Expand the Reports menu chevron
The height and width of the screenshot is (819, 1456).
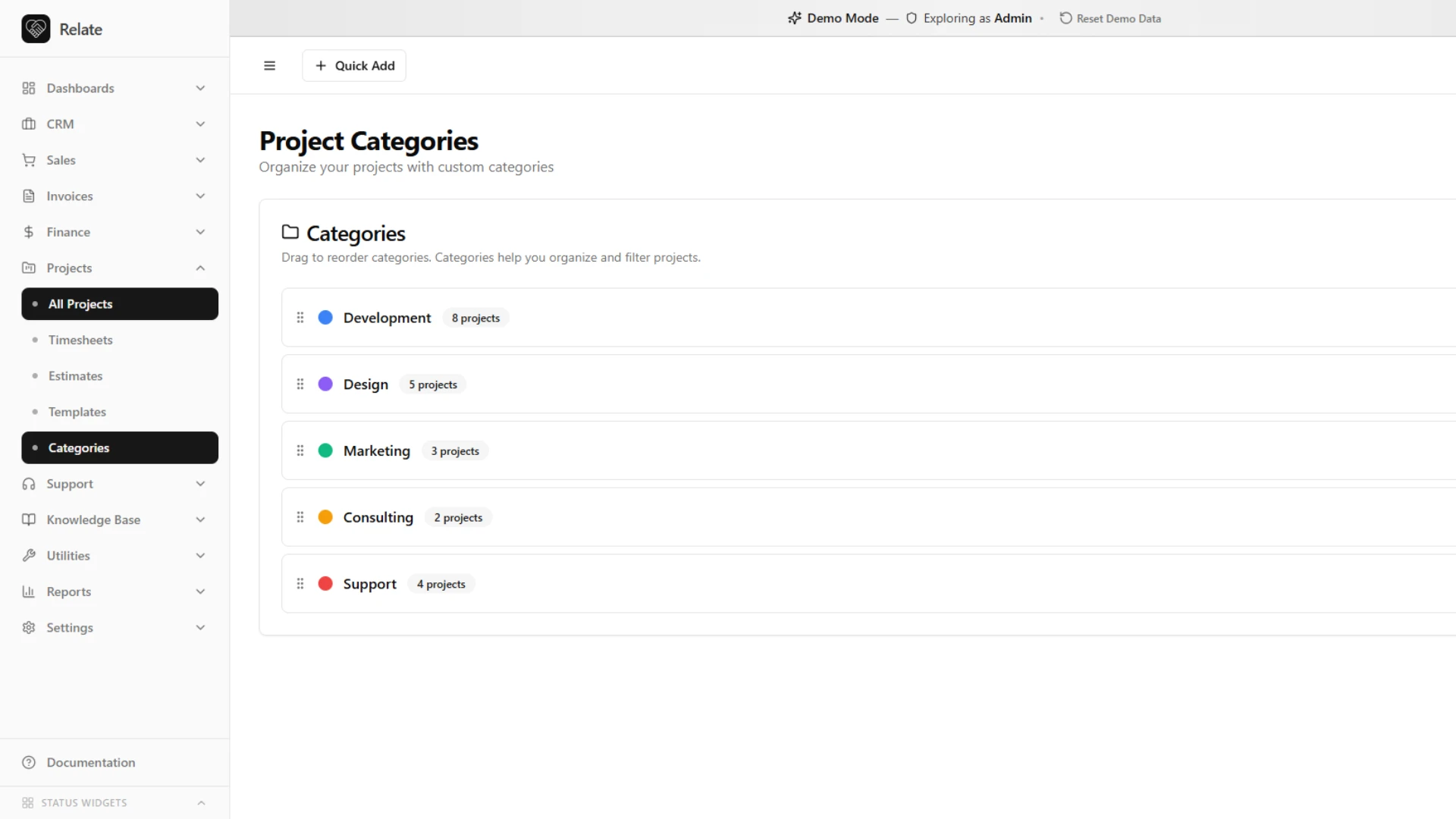pyautogui.click(x=200, y=591)
